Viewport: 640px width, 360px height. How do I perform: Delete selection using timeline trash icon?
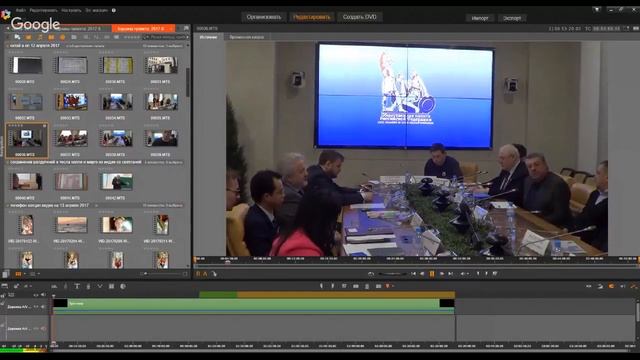[367, 287]
